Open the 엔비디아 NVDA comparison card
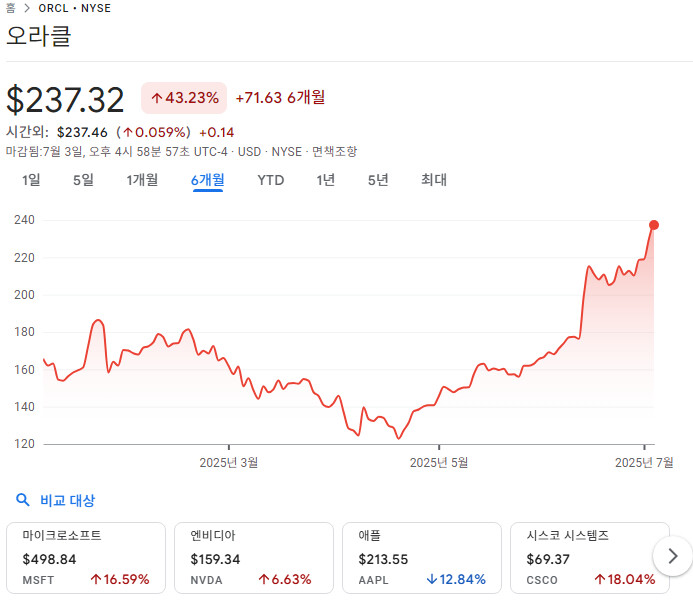Viewport: 693px width, 604px height. point(254,558)
